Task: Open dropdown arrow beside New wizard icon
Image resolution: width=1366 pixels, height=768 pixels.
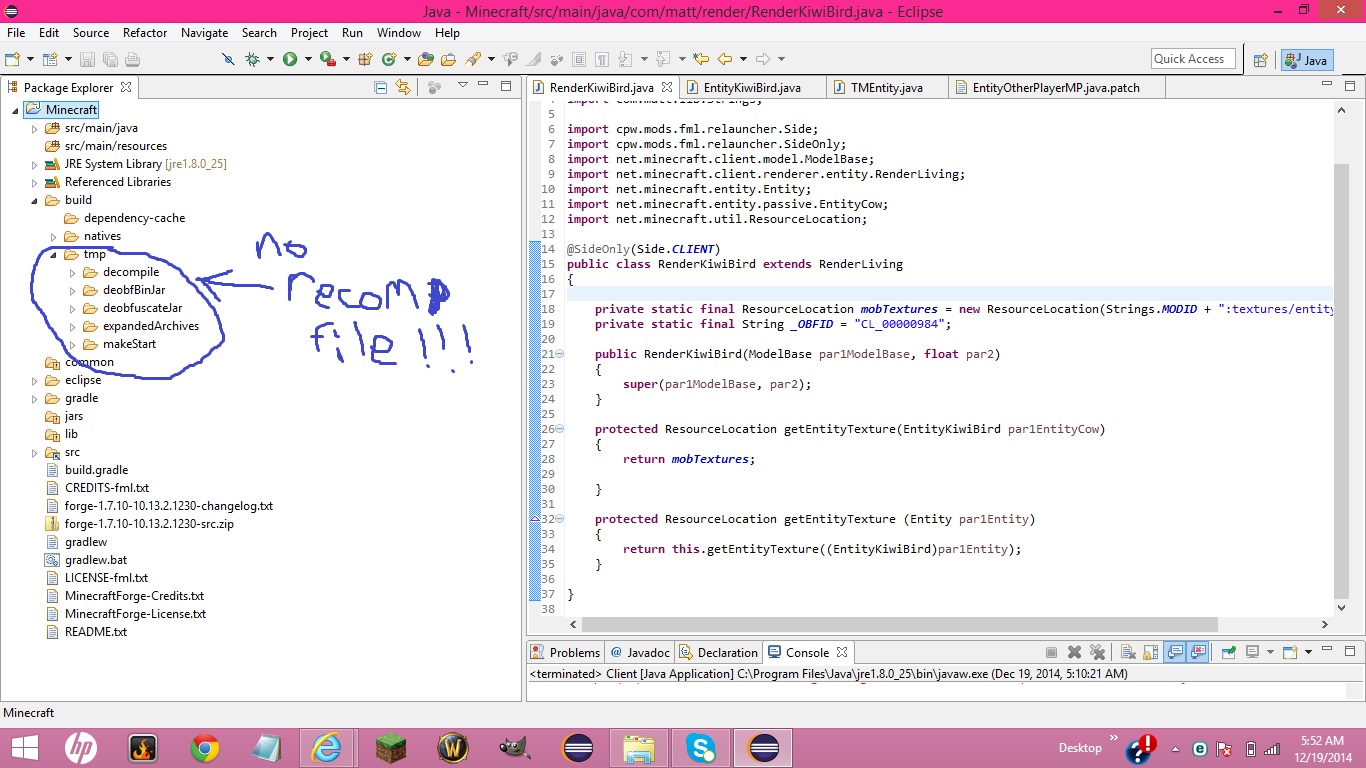Action: [30, 59]
